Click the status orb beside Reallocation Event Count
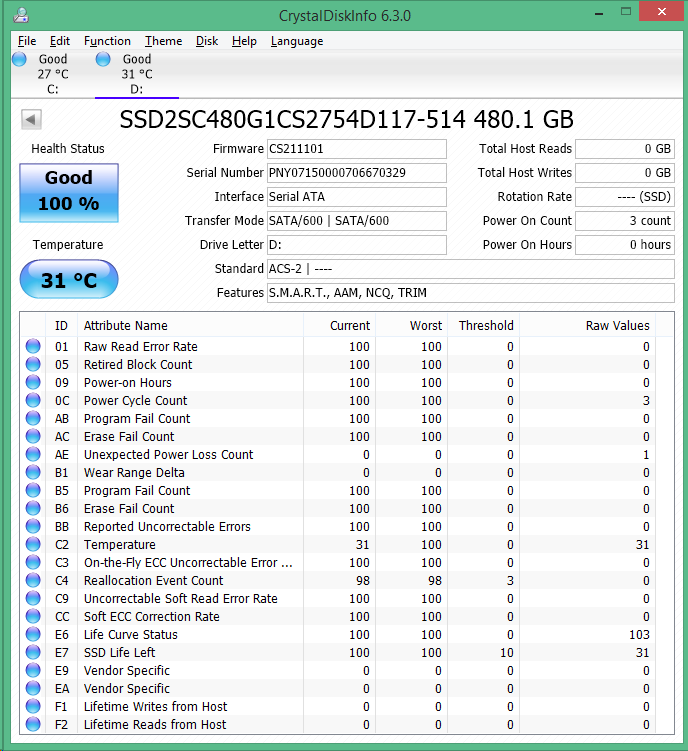The height and width of the screenshot is (751, 688). tap(34, 581)
